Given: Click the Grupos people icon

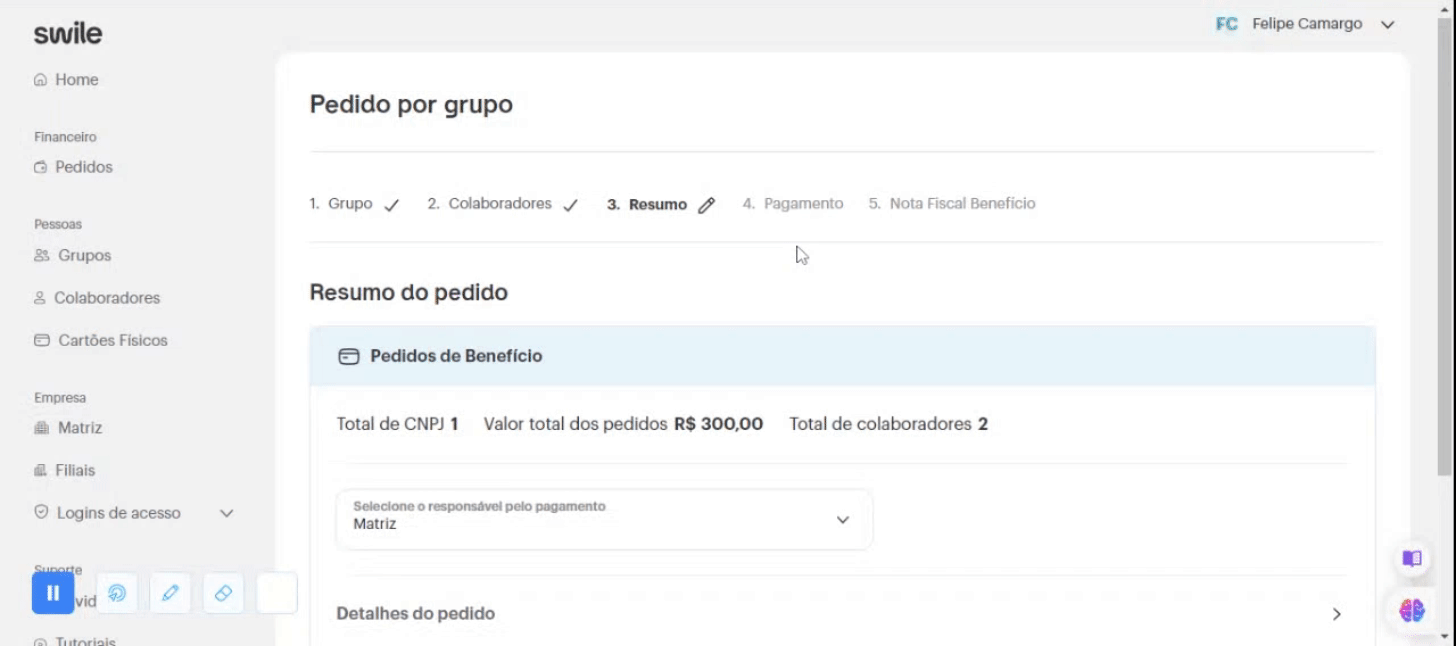Looking at the screenshot, I should tap(41, 255).
